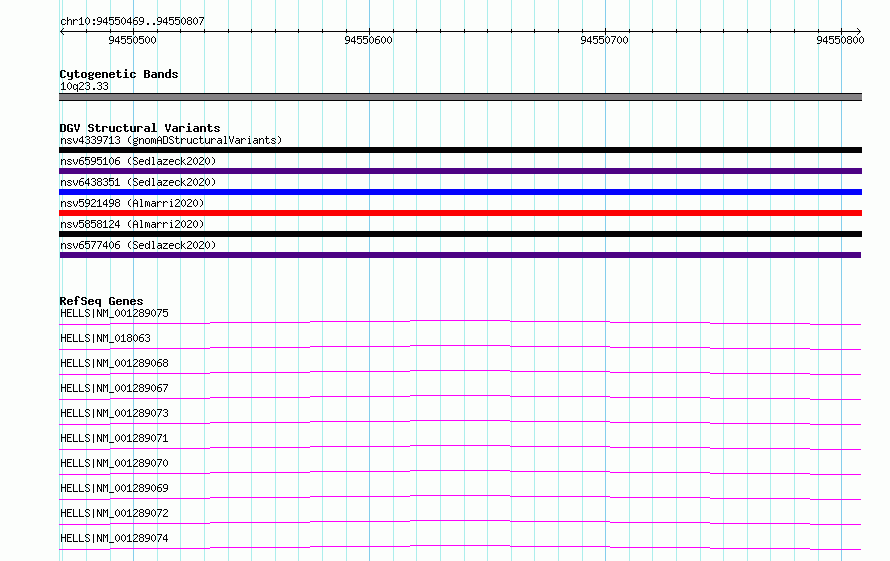
Task: Click the 94550500 ruler coordinate
Action: click(132, 40)
